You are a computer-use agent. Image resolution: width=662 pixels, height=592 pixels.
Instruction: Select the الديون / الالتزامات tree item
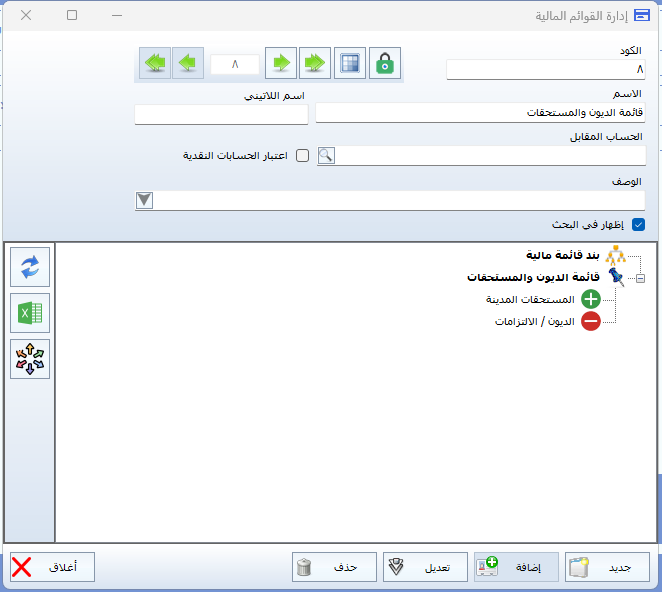point(535,322)
